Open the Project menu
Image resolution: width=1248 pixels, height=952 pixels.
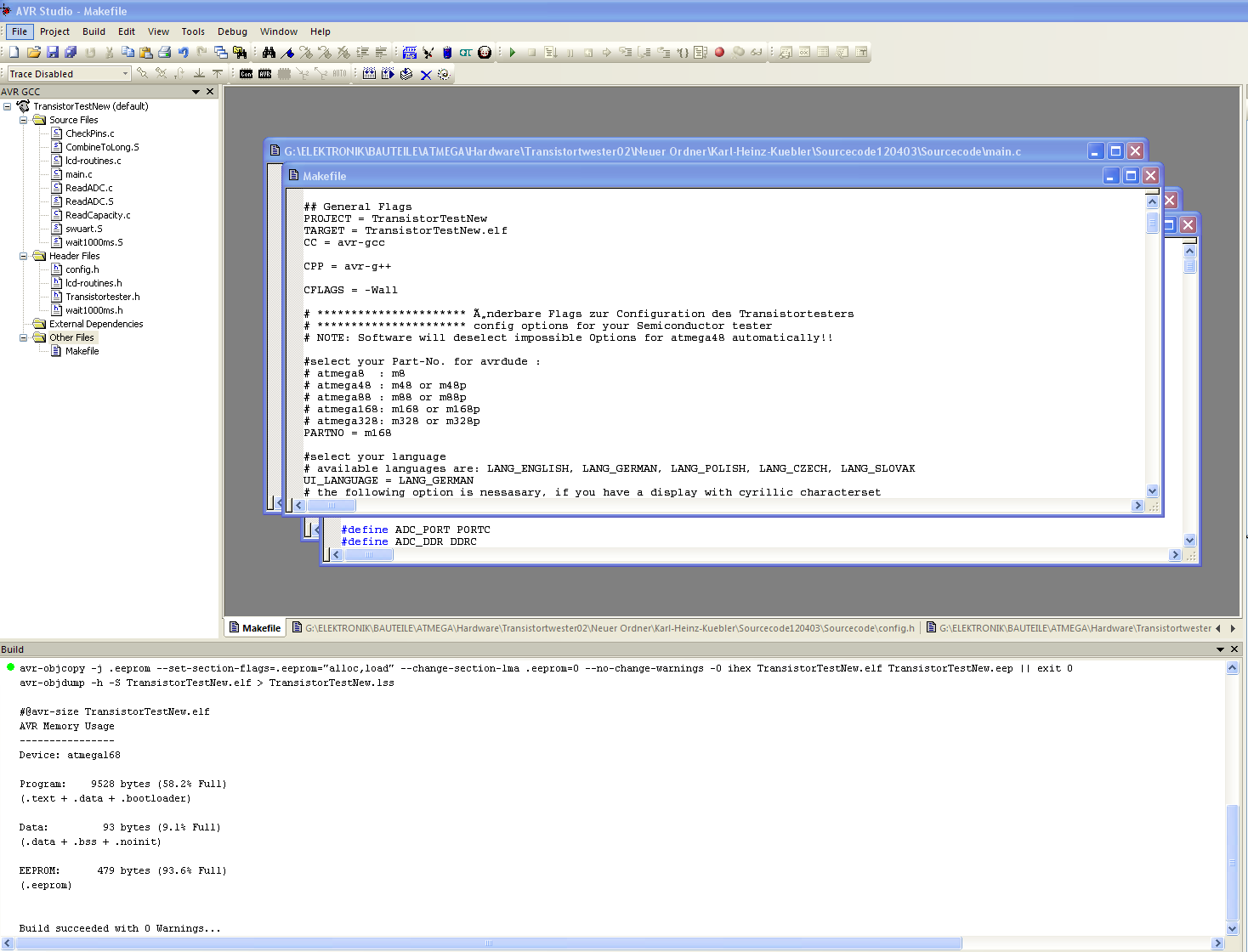coord(54,31)
